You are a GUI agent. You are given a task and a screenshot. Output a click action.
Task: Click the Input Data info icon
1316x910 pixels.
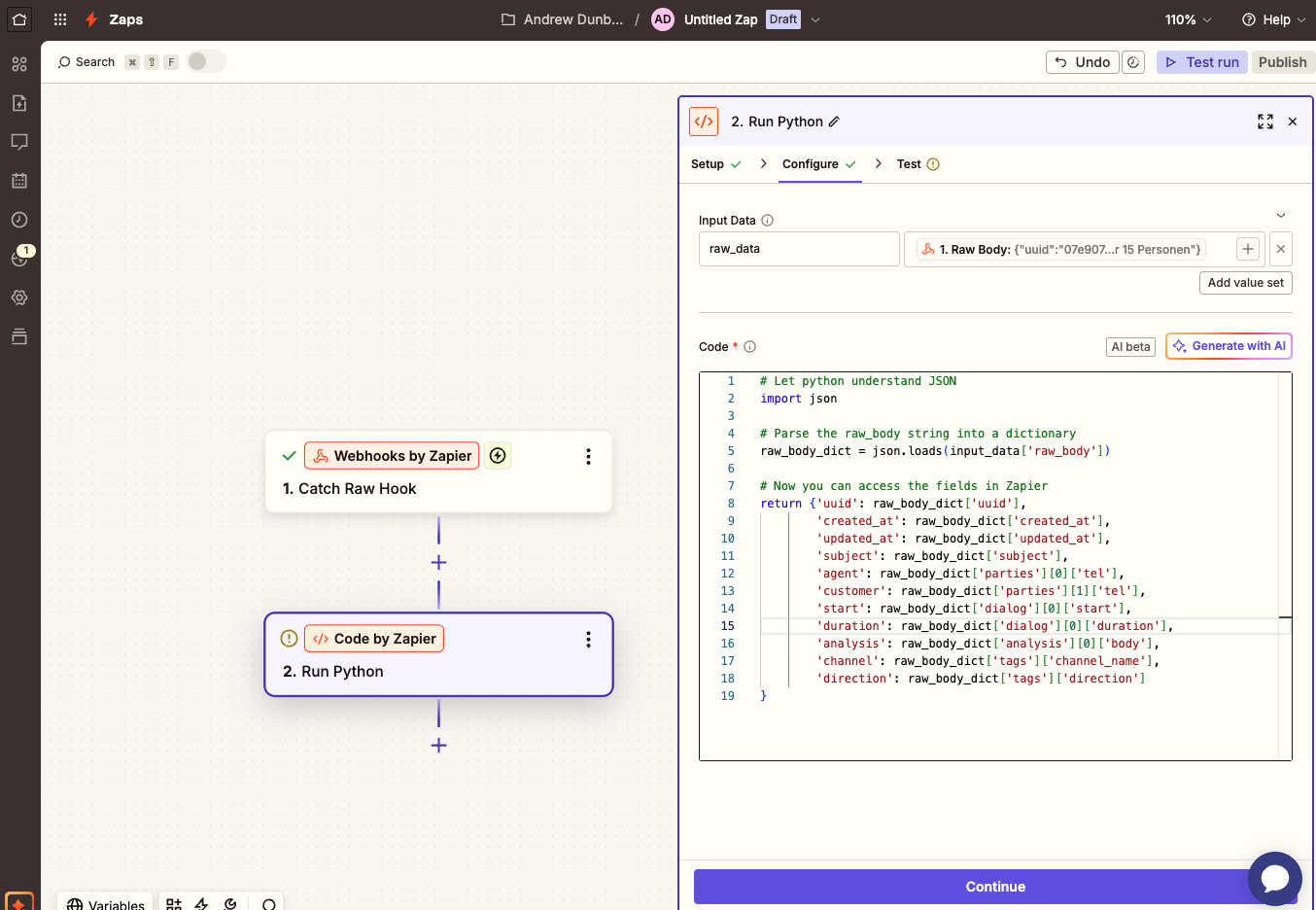[x=767, y=221]
